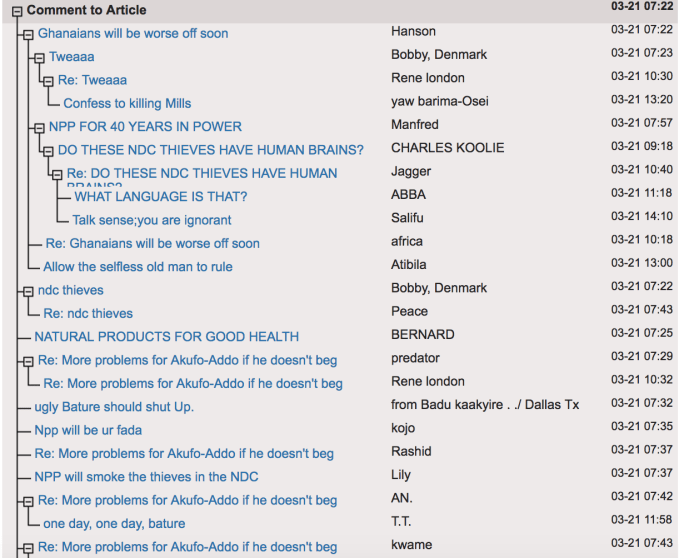
Task: Open the Allow the selfless old man to rule comment
Action: coord(137,267)
